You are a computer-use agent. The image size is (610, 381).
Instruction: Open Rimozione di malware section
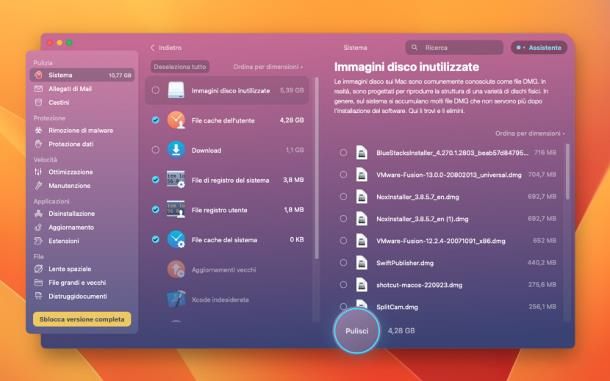pyautogui.click(x=82, y=130)
